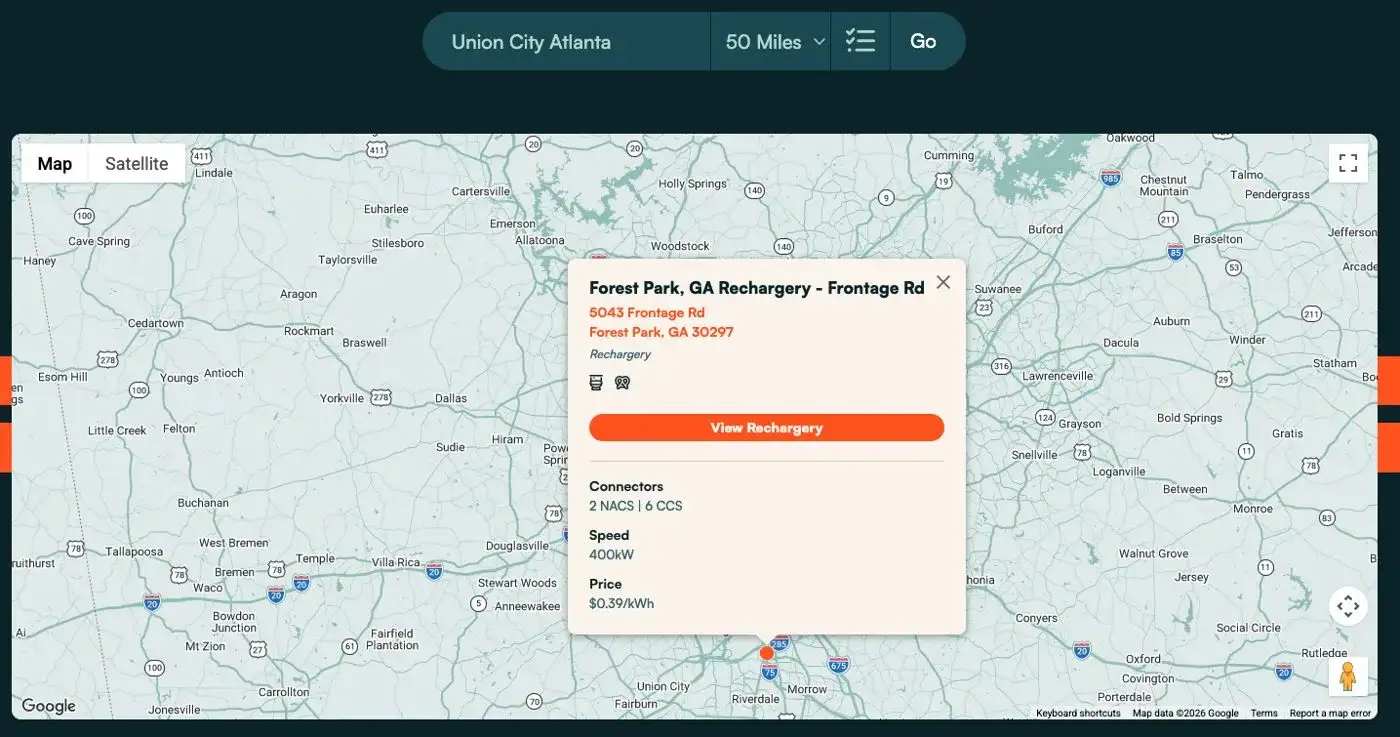The width and height of the screenshot is (1400, 737).
Task: Click the orange station marker on map
Action: pyautogui.click(x=766, y=653)
